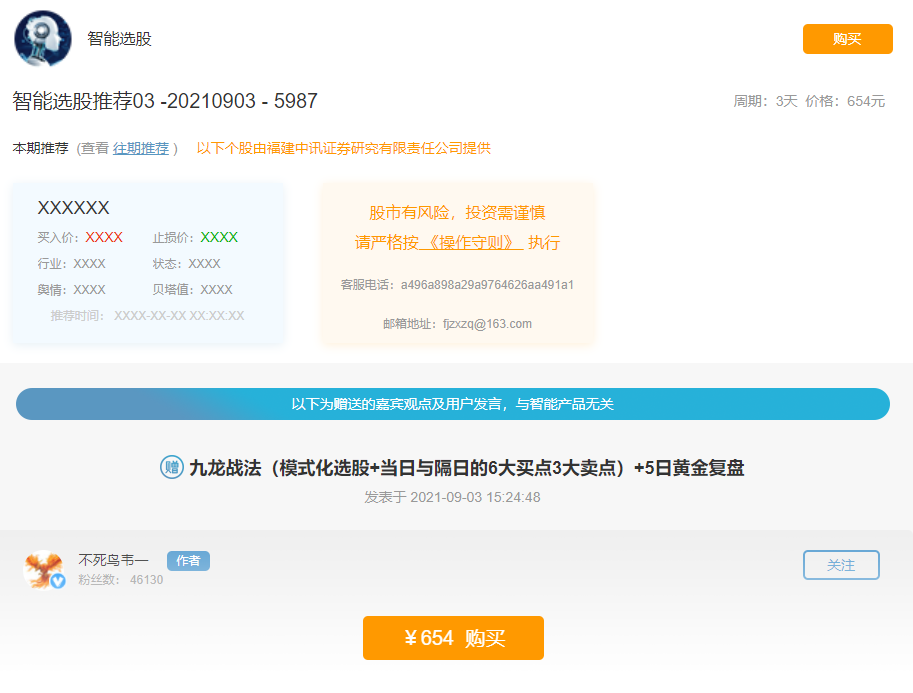Click the 智能选股推荐03 heading
Screen dimensions: 913x693
[x=165, y=101]
